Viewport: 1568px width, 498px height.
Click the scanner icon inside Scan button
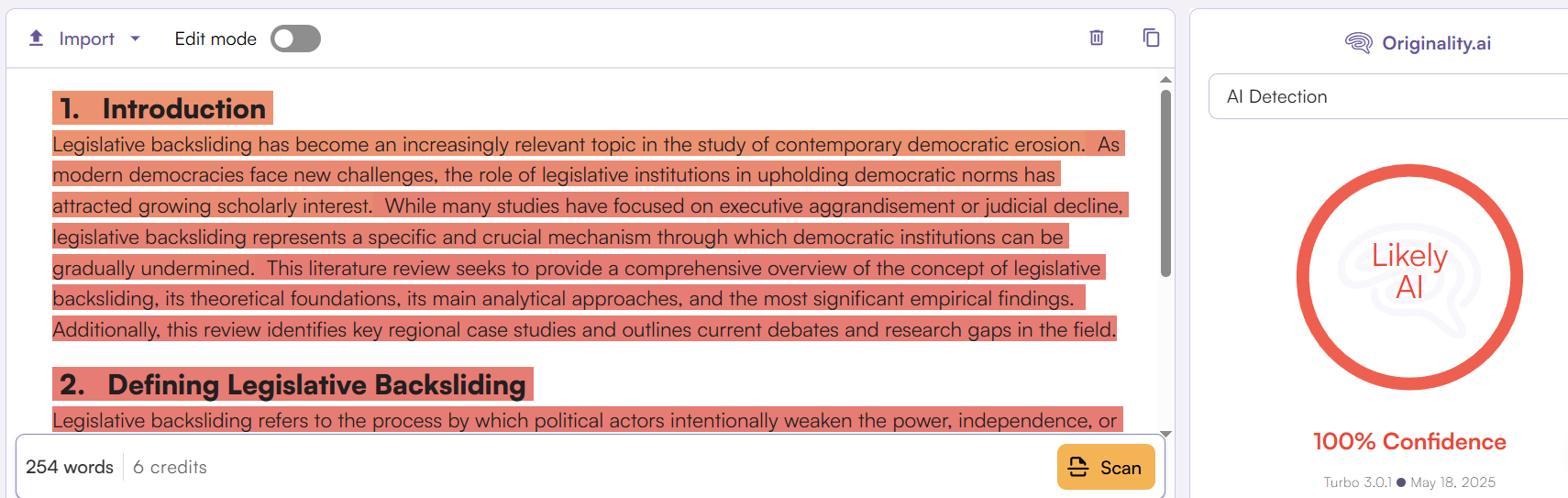pyautogui.click(x=1079, y=467)
